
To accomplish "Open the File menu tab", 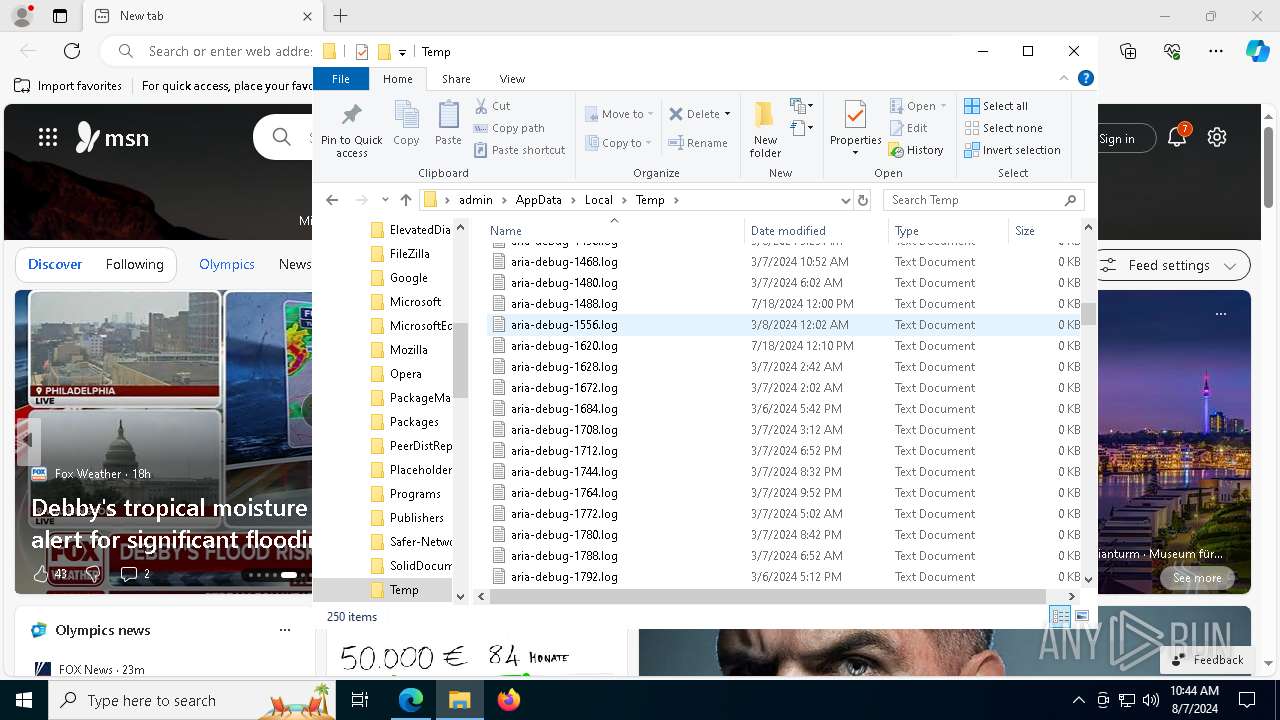I will pos(341,79).
